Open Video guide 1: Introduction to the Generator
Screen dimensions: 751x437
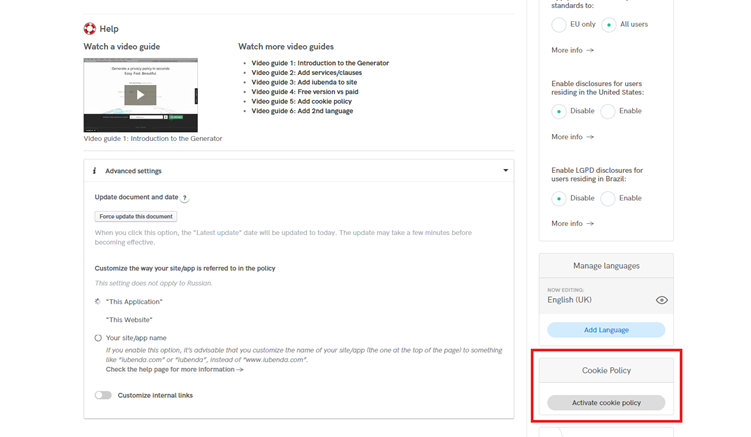pos(320,63)
